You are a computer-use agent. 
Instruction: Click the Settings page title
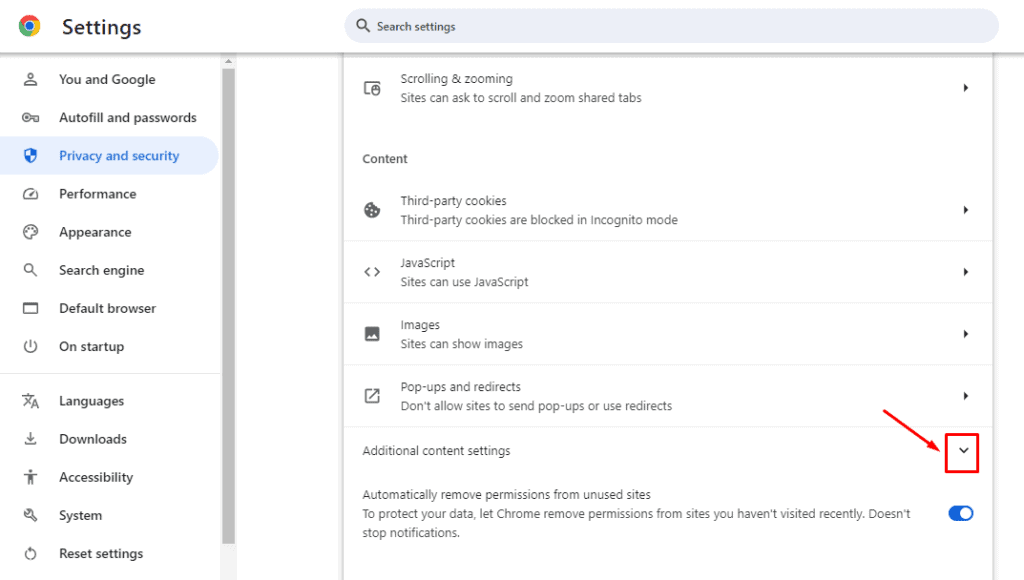[x=101, y=27]
